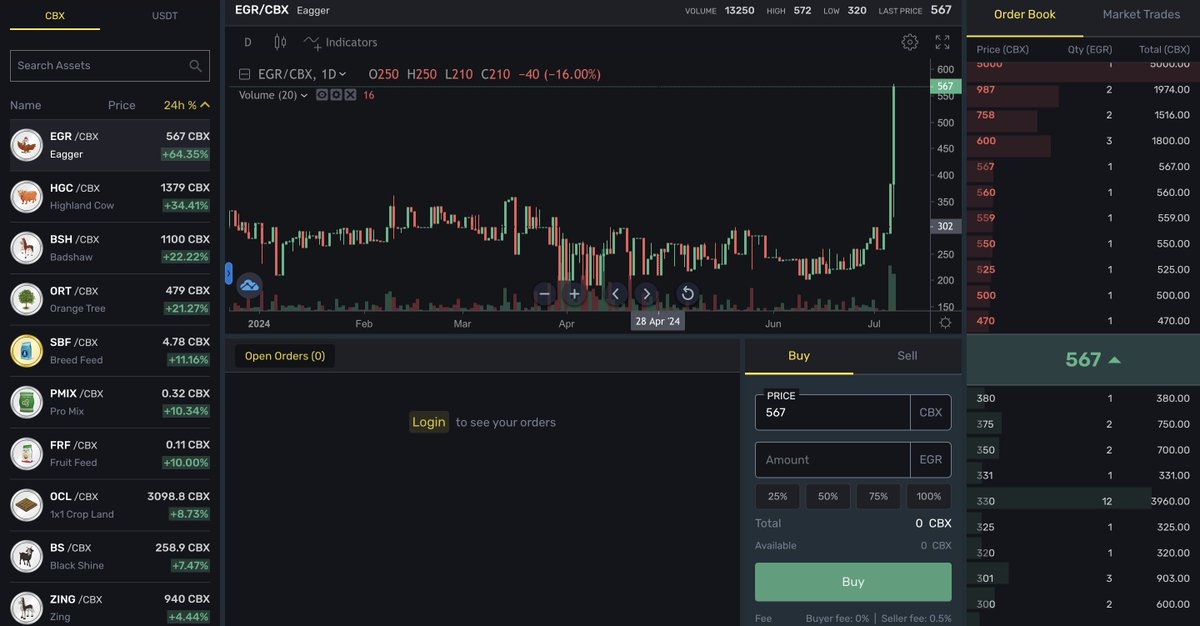Select the ZING /CBX asset row
The image size is (1200, 626).
pyautogui.click(x=110, y=608)
